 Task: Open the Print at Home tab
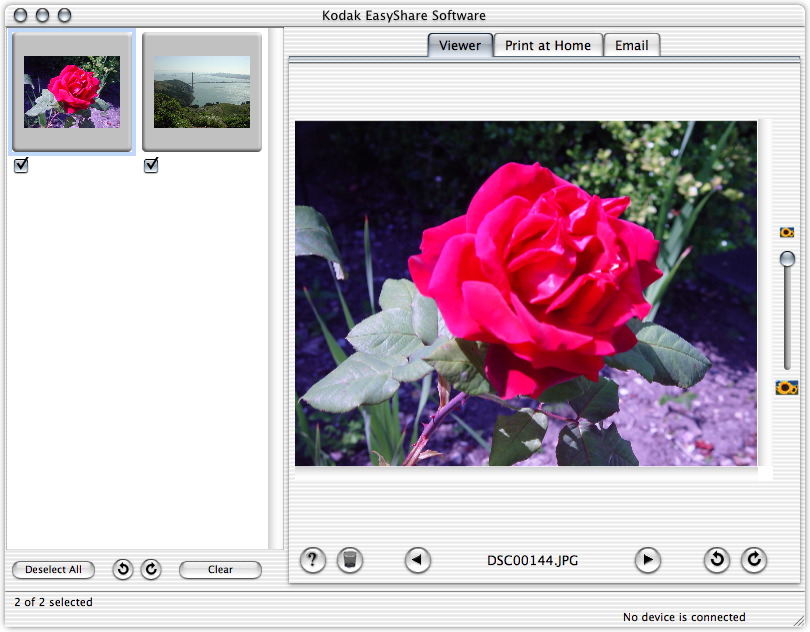pyautogui.click(x=548, y=45)
